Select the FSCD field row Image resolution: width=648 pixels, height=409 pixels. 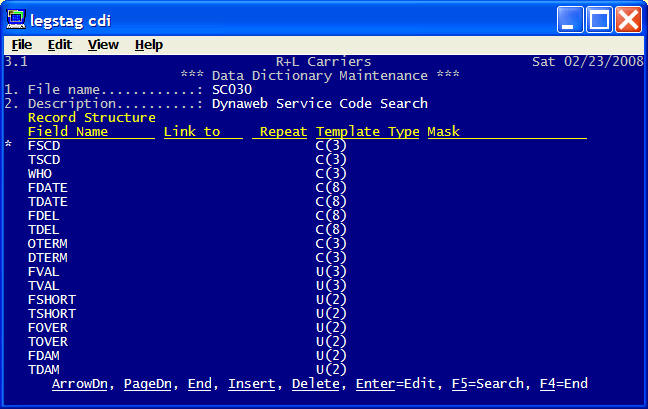[44, 146]
